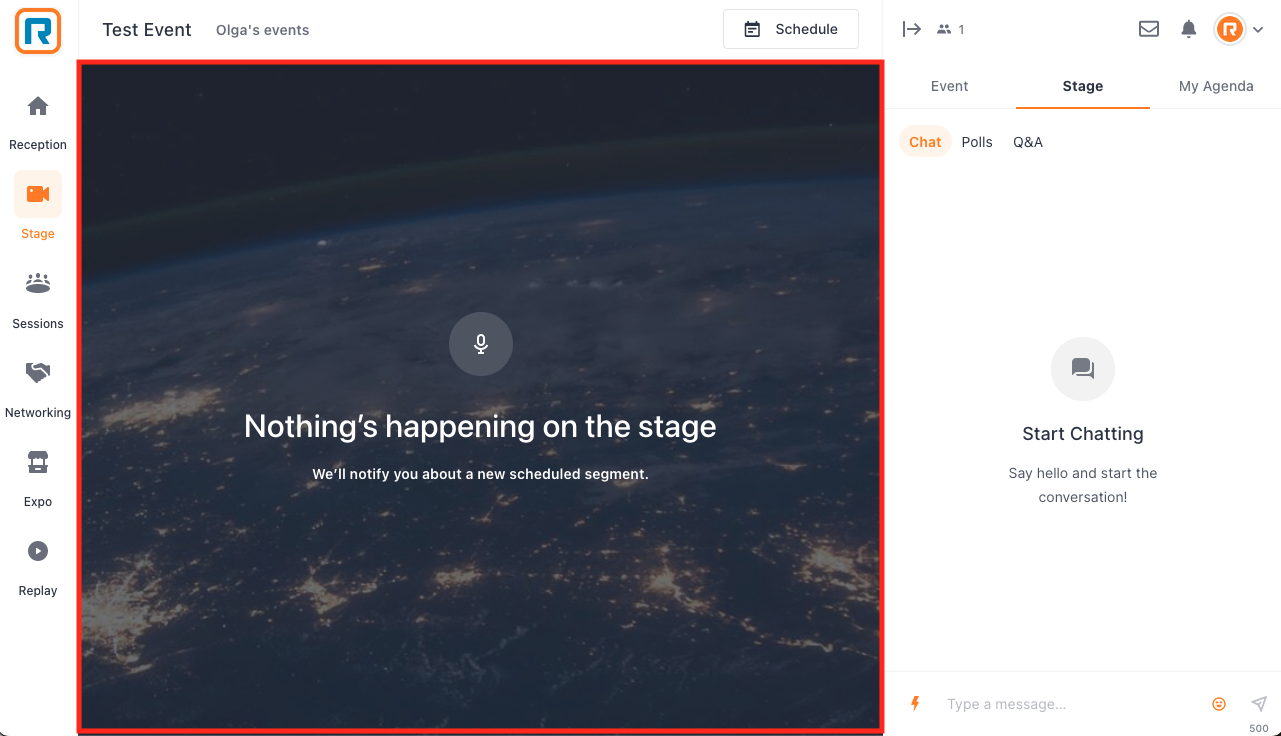
Task: Select the Stage tab in the side panel
Action: pyautogui.click(x=1082, y=86)
